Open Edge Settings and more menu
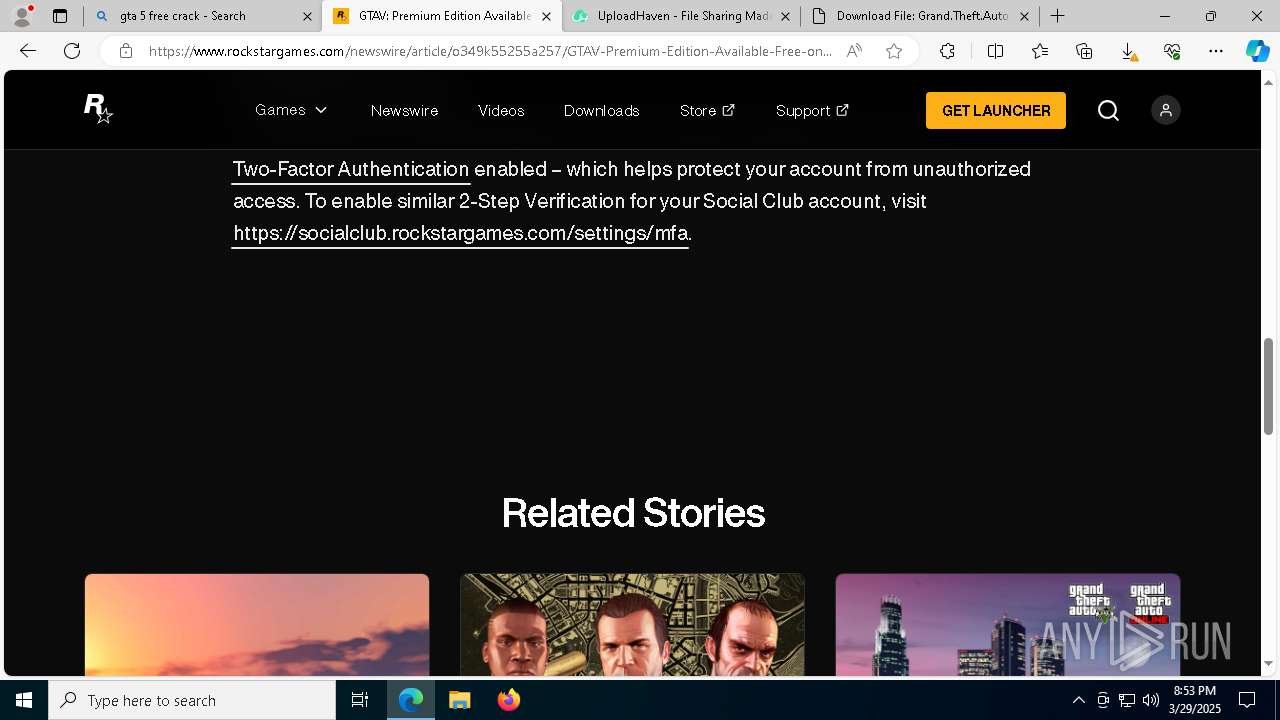The width and height of the screenshot is (1280, 720). pyautogui.click(x=1216, y=51)
